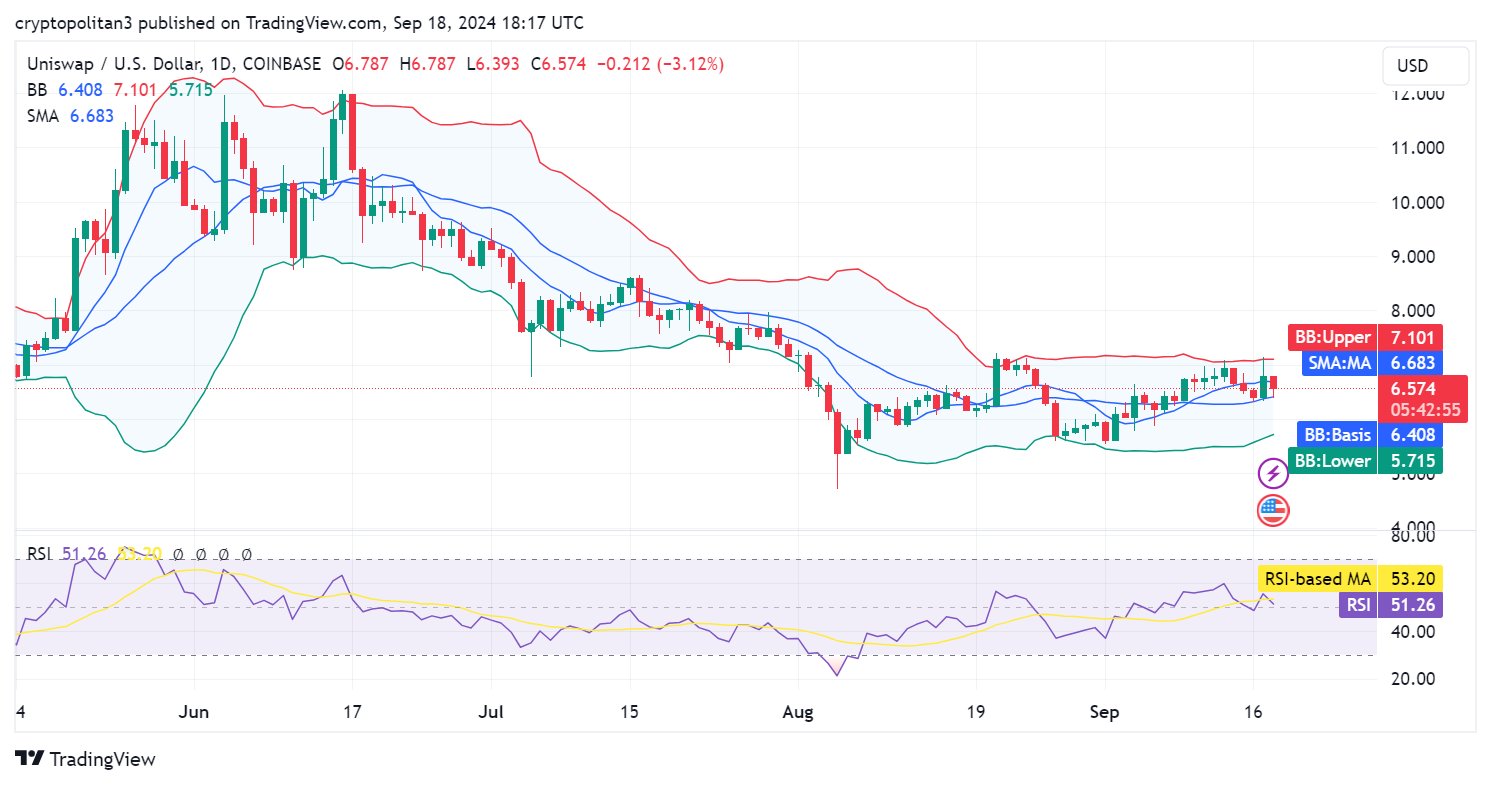Click the −0.212 (−3.12%) change value
The image size is (1491, 785).
point(660,64)
